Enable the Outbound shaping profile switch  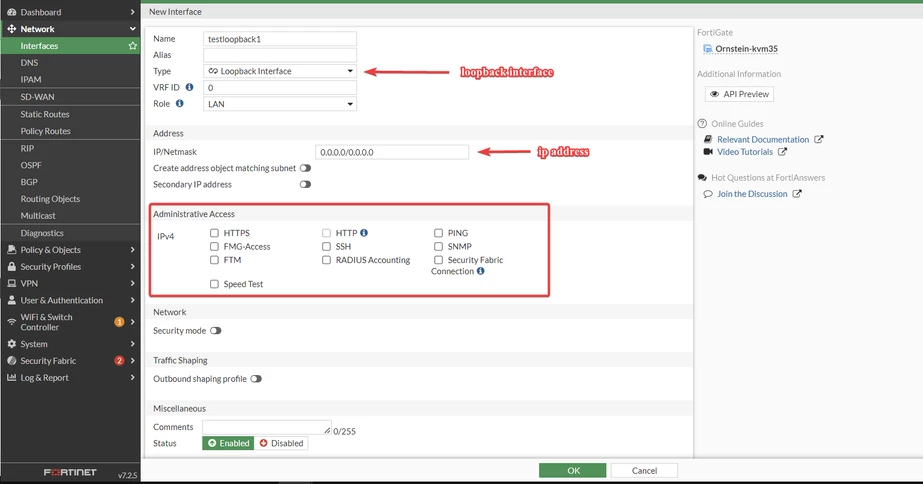click(255, 379)
